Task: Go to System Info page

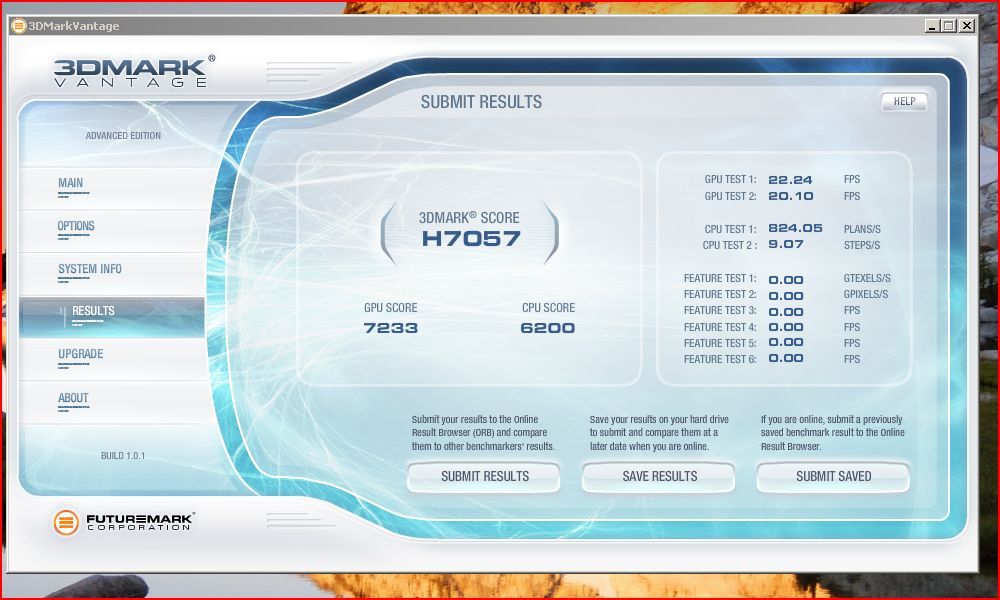Action: [x=89, y=269]
